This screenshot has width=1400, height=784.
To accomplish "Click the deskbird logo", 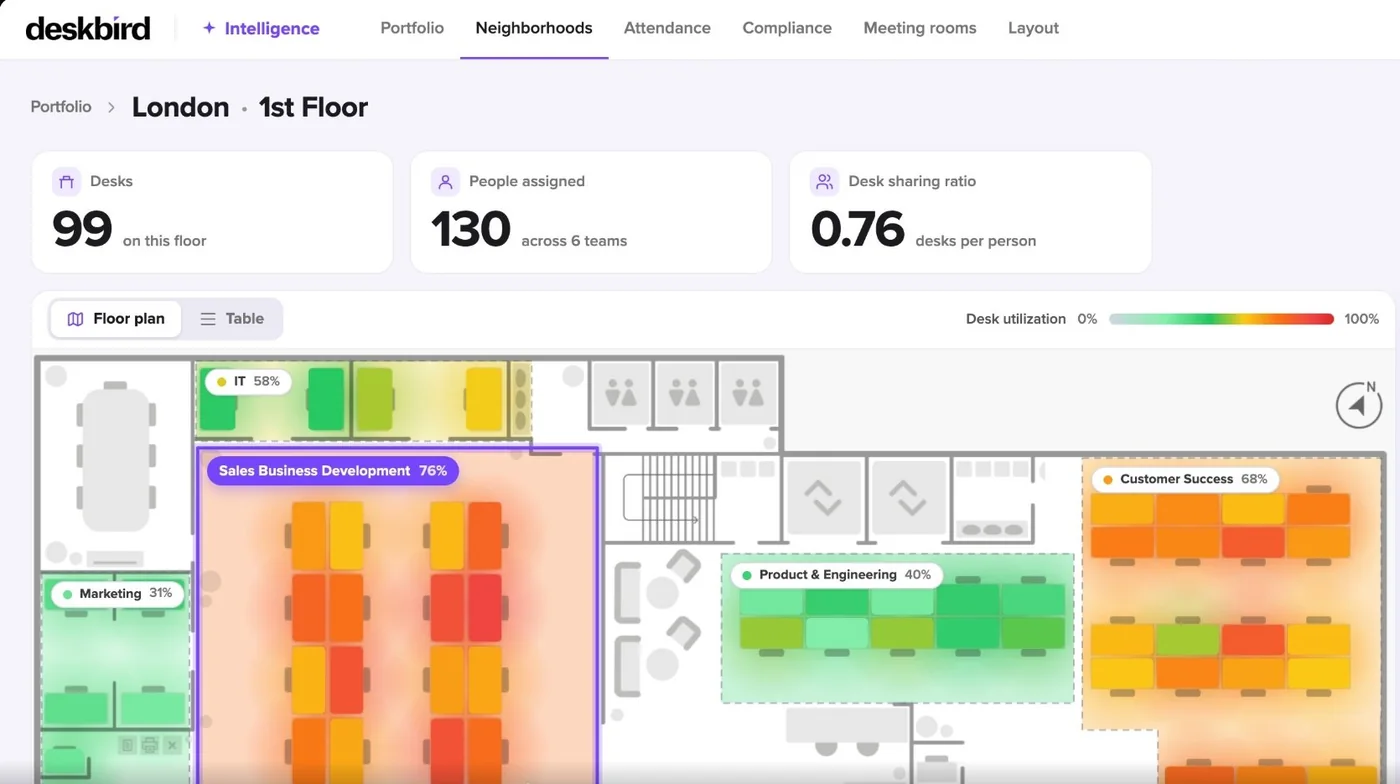I will coord(88,28).
